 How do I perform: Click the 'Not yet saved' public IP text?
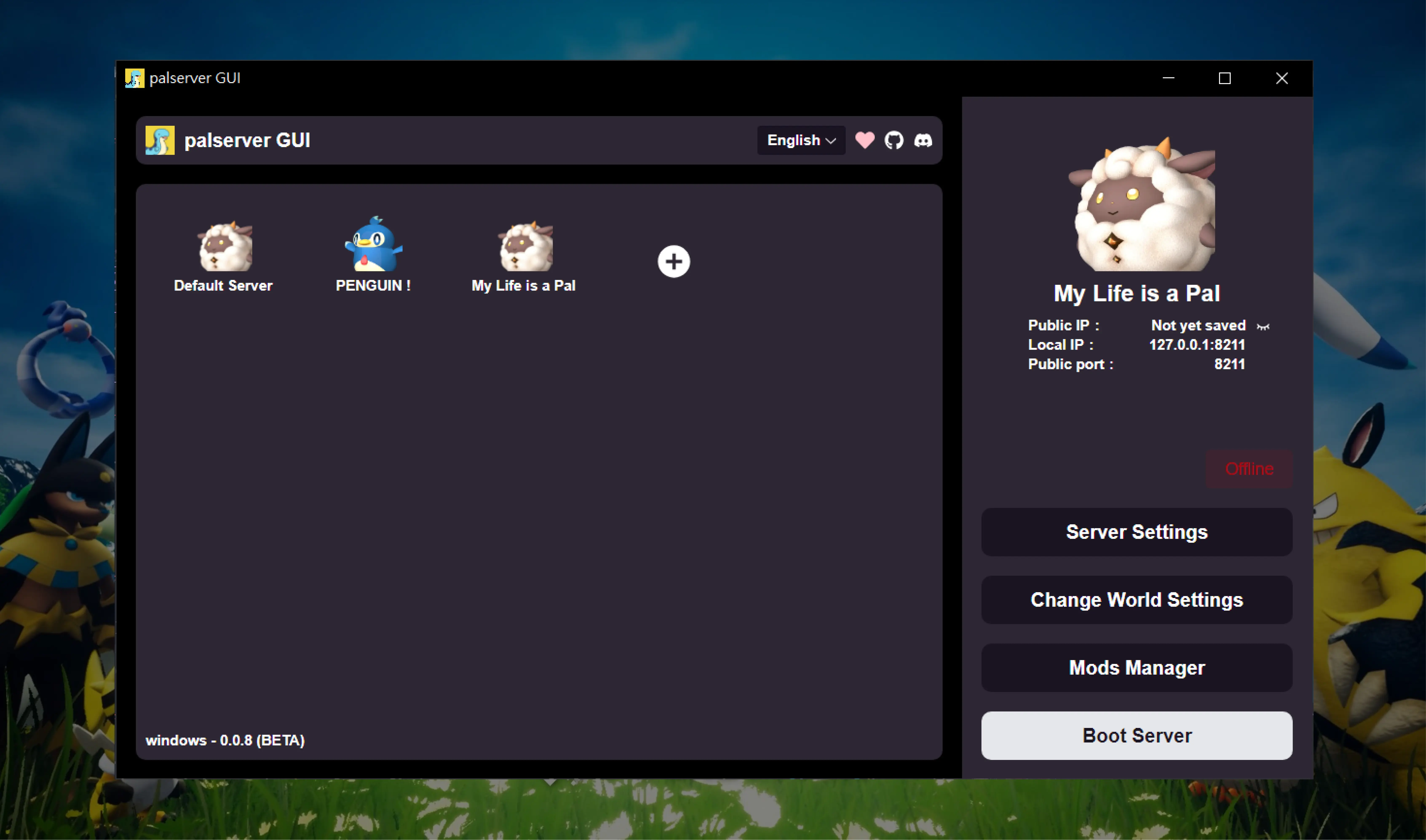click(1199, 325)
